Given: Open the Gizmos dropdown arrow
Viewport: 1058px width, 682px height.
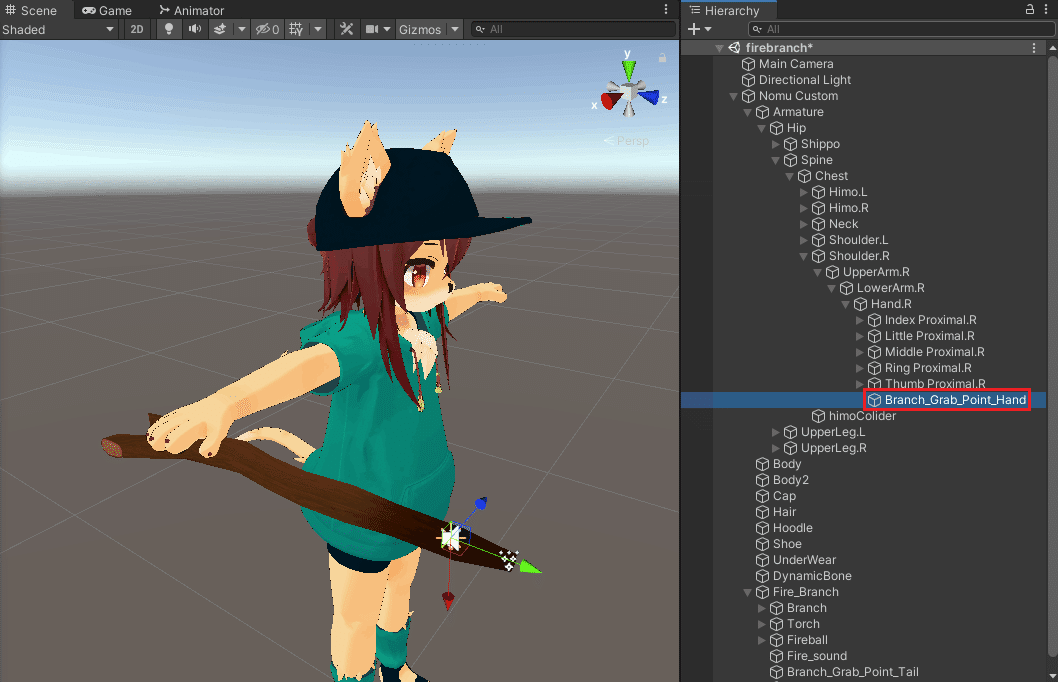Looking at the screenshot, I should tap(455, 29).
